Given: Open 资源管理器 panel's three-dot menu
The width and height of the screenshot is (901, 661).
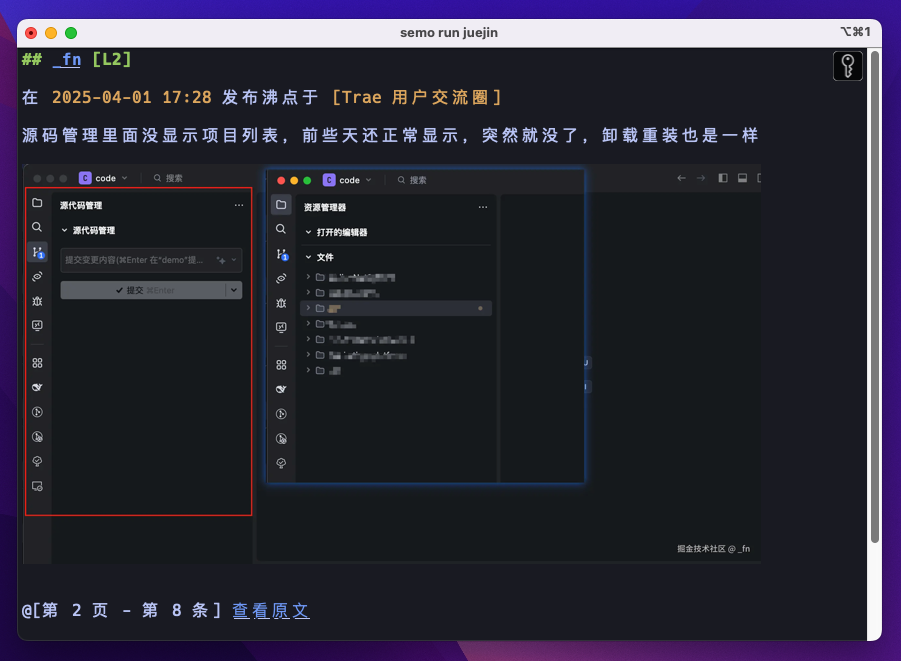Looking at the screenshot, I should pos(483,207).
